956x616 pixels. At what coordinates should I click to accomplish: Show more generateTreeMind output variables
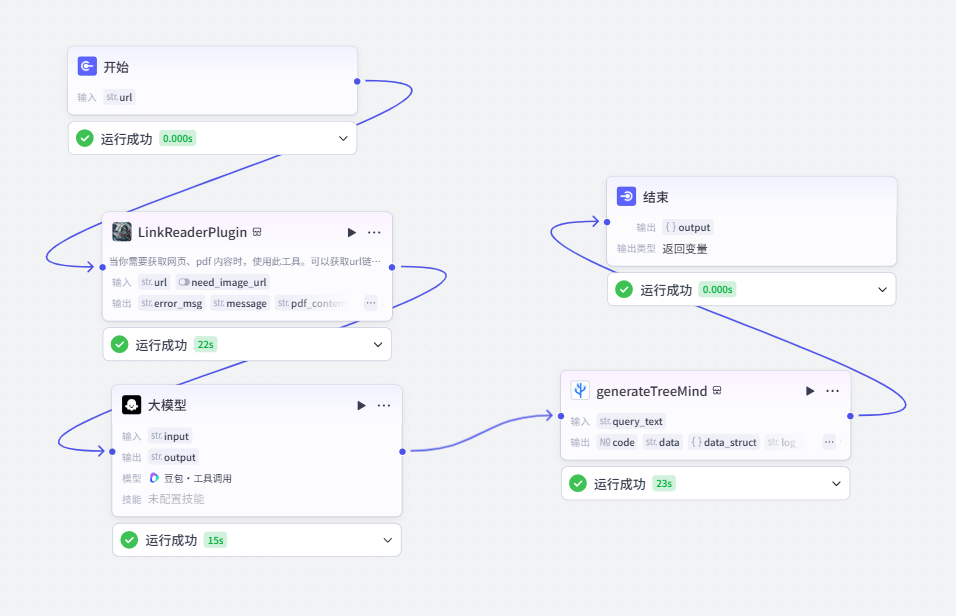click(x=829, y=442)
